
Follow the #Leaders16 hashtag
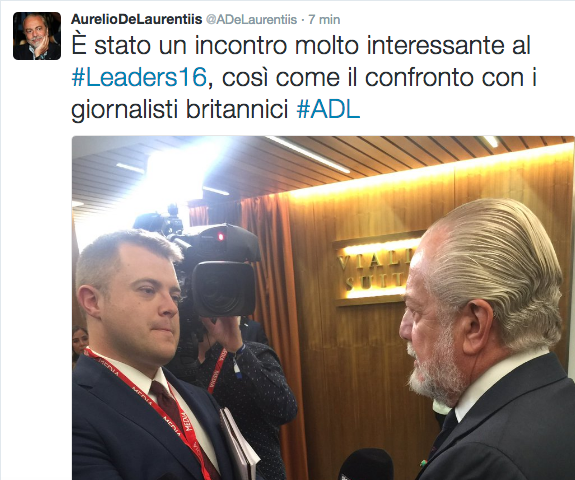pos(139,77)
